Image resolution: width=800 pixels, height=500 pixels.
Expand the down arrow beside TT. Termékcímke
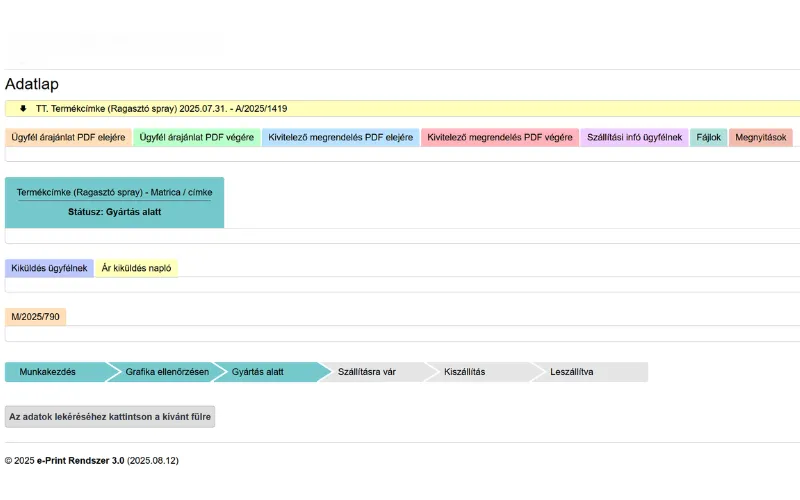[23, 108]
